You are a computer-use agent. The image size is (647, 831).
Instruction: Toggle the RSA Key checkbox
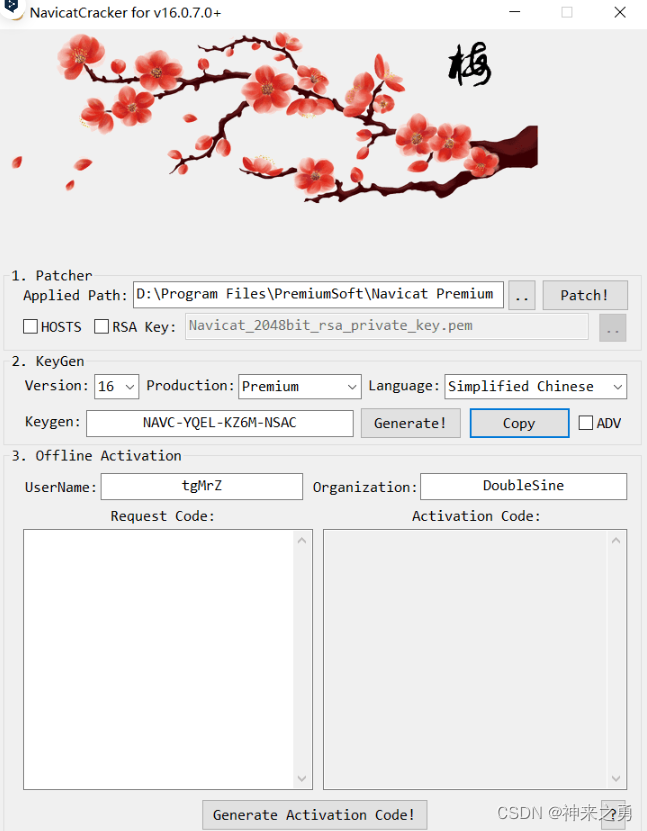(x=101, y=326)
